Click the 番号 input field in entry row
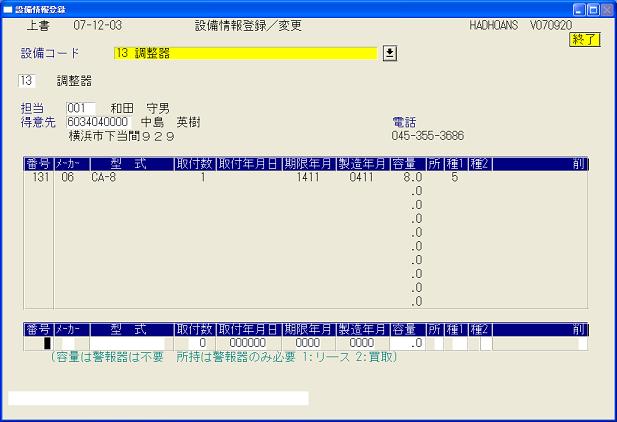The image size is (617, 422). pos(38,344)
